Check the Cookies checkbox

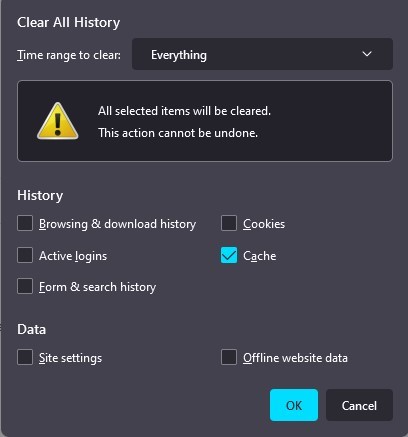[229, 223]
